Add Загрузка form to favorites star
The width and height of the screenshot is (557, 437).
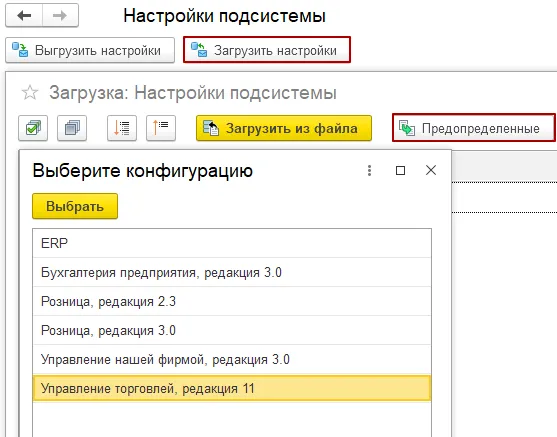point(30,93)
